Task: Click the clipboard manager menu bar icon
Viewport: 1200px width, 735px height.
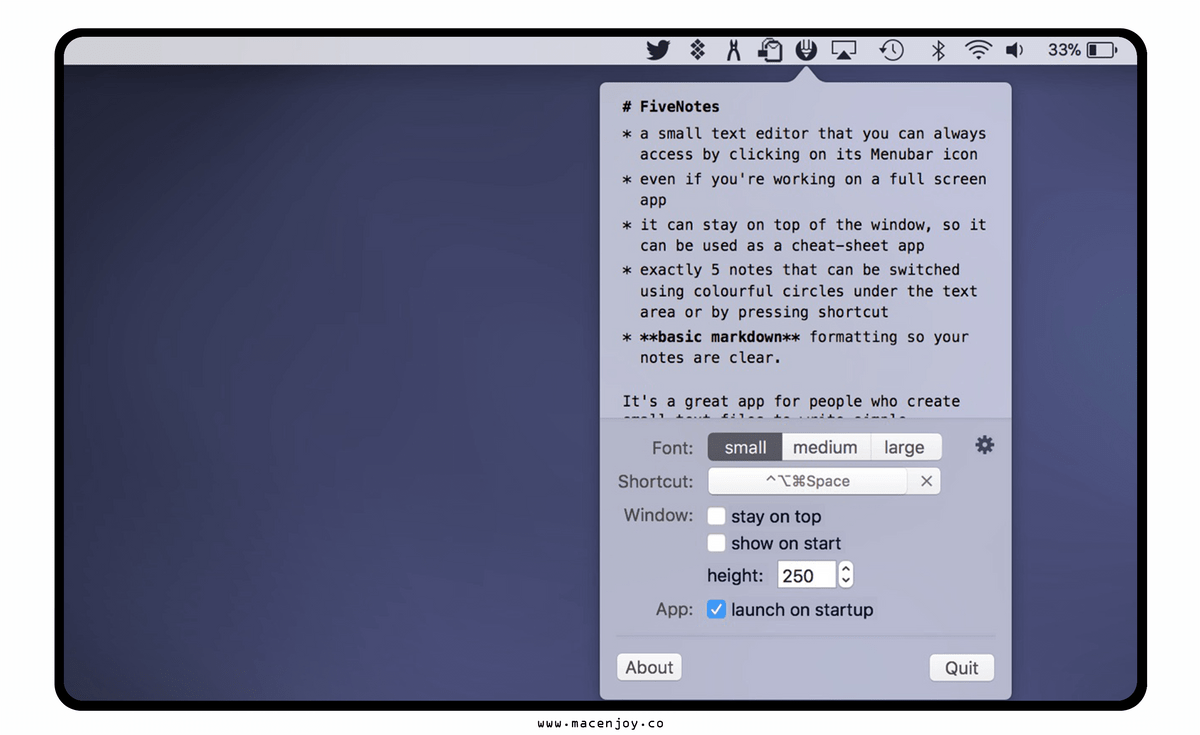Action: coord(770,50)
